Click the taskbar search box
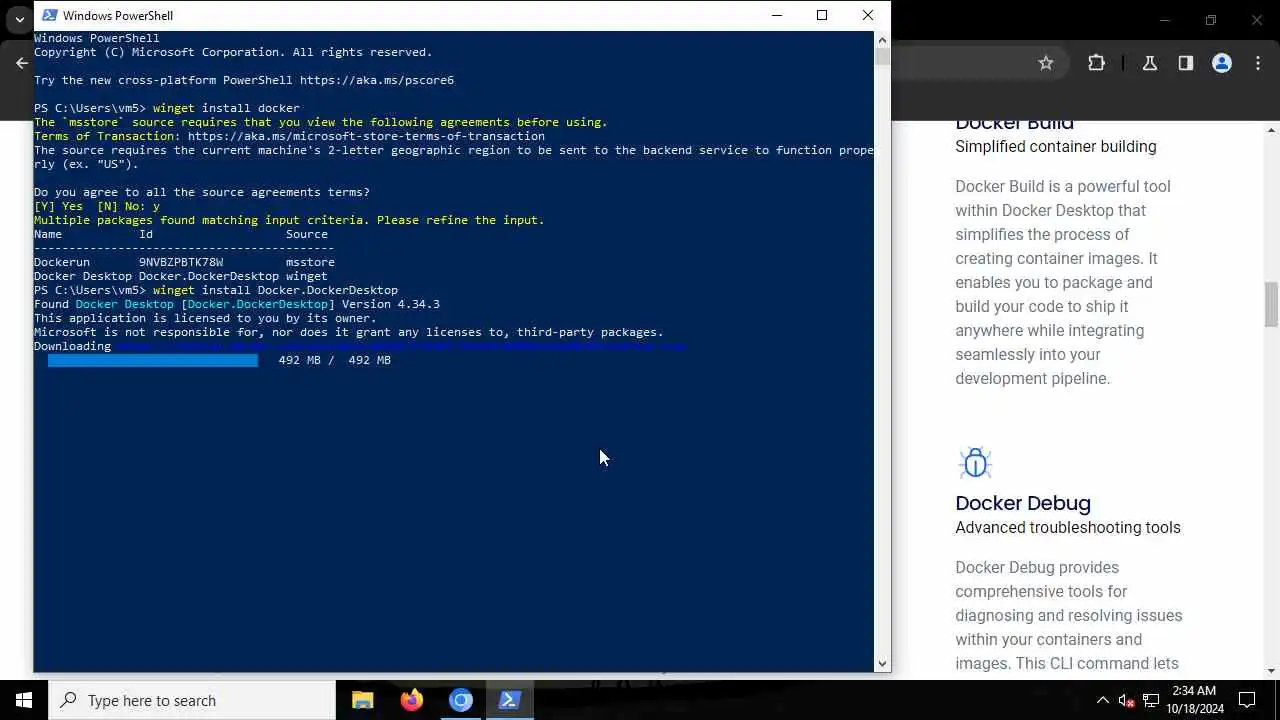The height and width of the screenshot is (720, 1280). [x=192, y=700]
